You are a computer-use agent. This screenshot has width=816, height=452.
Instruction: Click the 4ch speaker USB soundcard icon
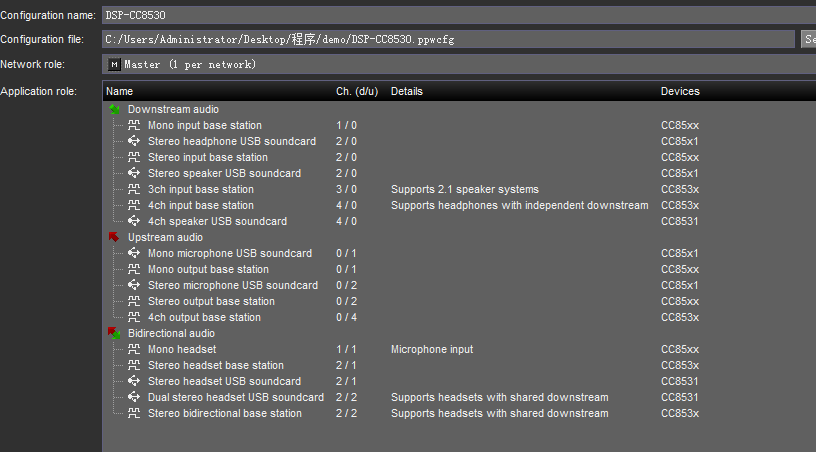click(134, 221)
